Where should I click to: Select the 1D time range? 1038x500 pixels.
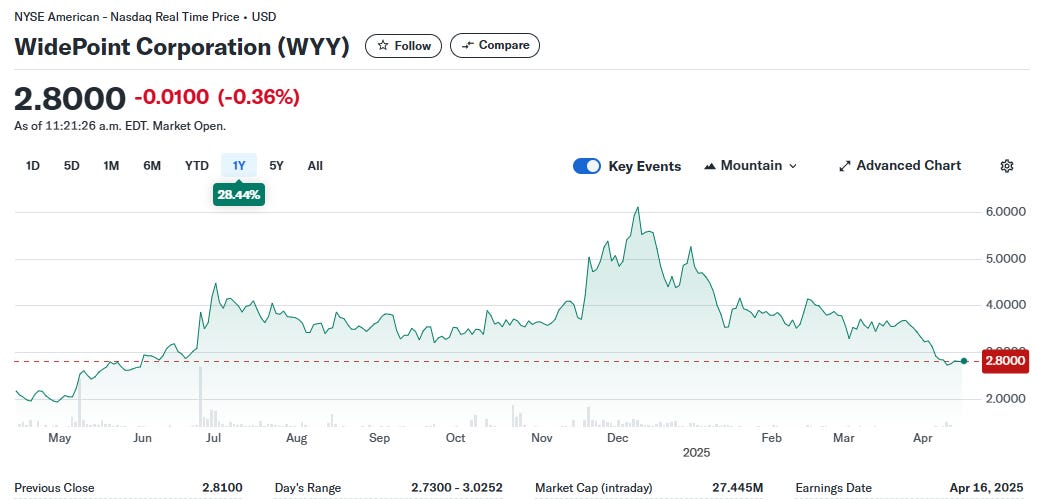[32, 166]
